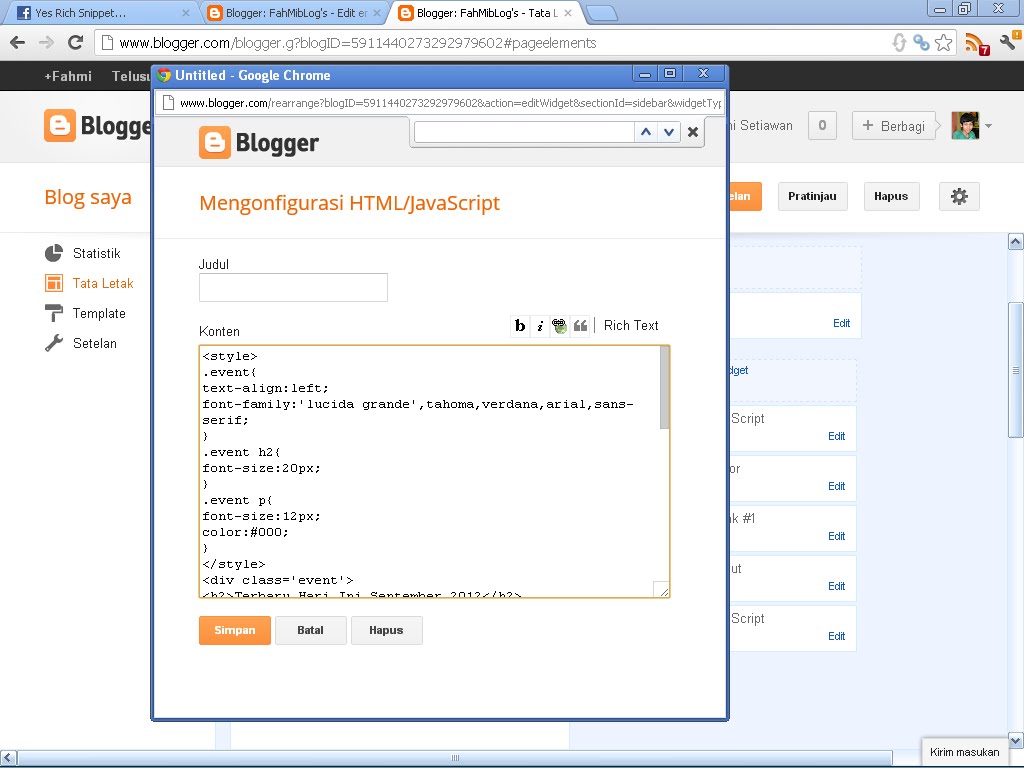Go back in the browser

[18, 43]
